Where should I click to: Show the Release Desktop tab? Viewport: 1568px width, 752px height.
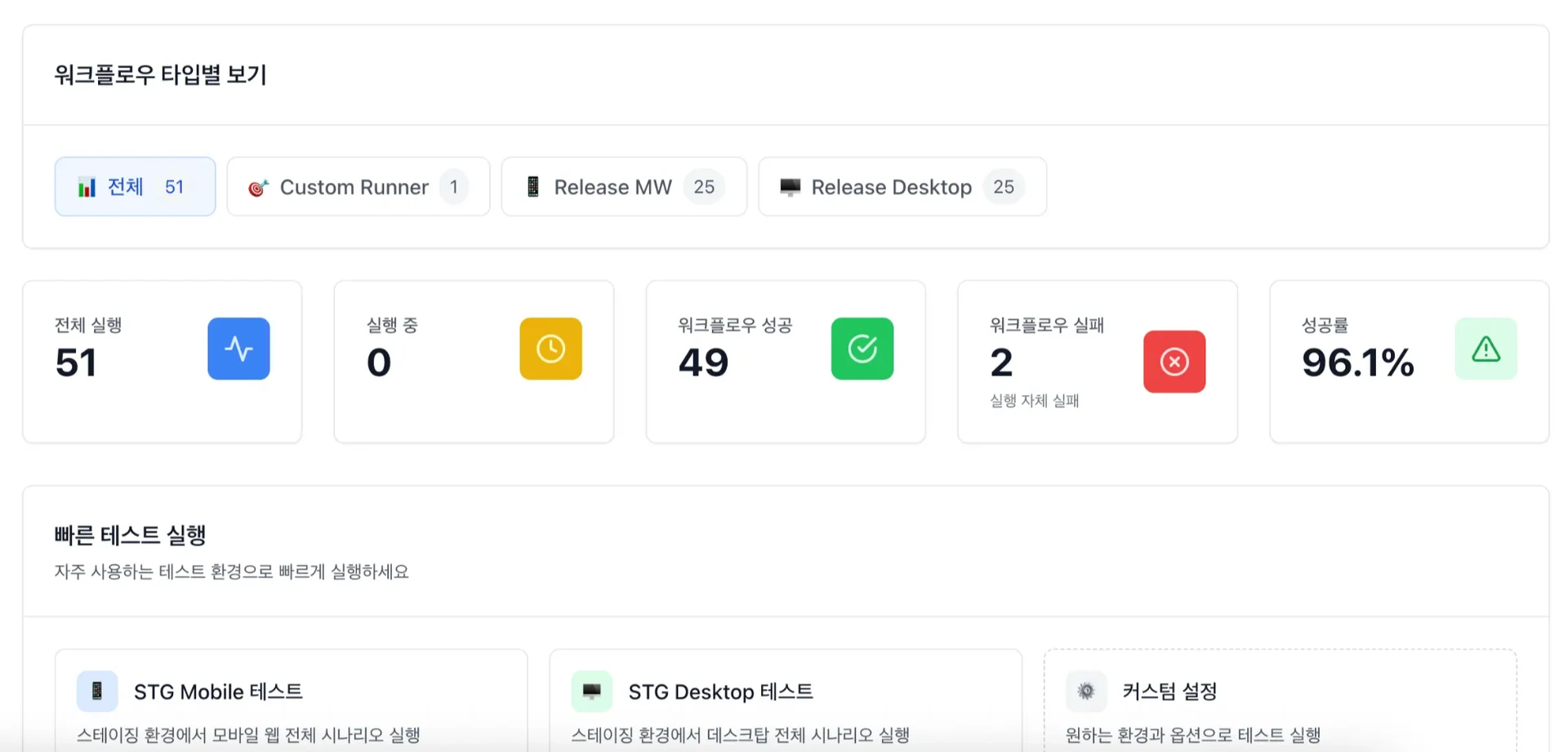pos(902,187)
